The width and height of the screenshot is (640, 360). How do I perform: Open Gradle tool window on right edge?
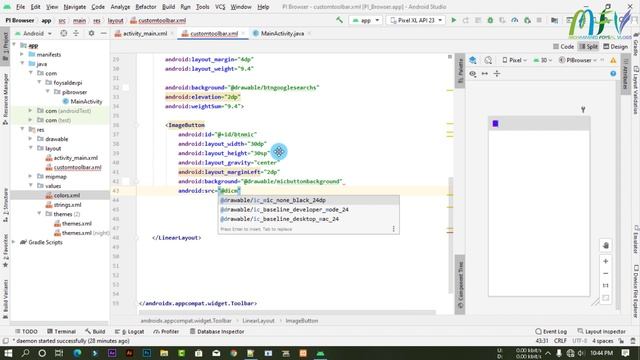[x=636, y=45]
